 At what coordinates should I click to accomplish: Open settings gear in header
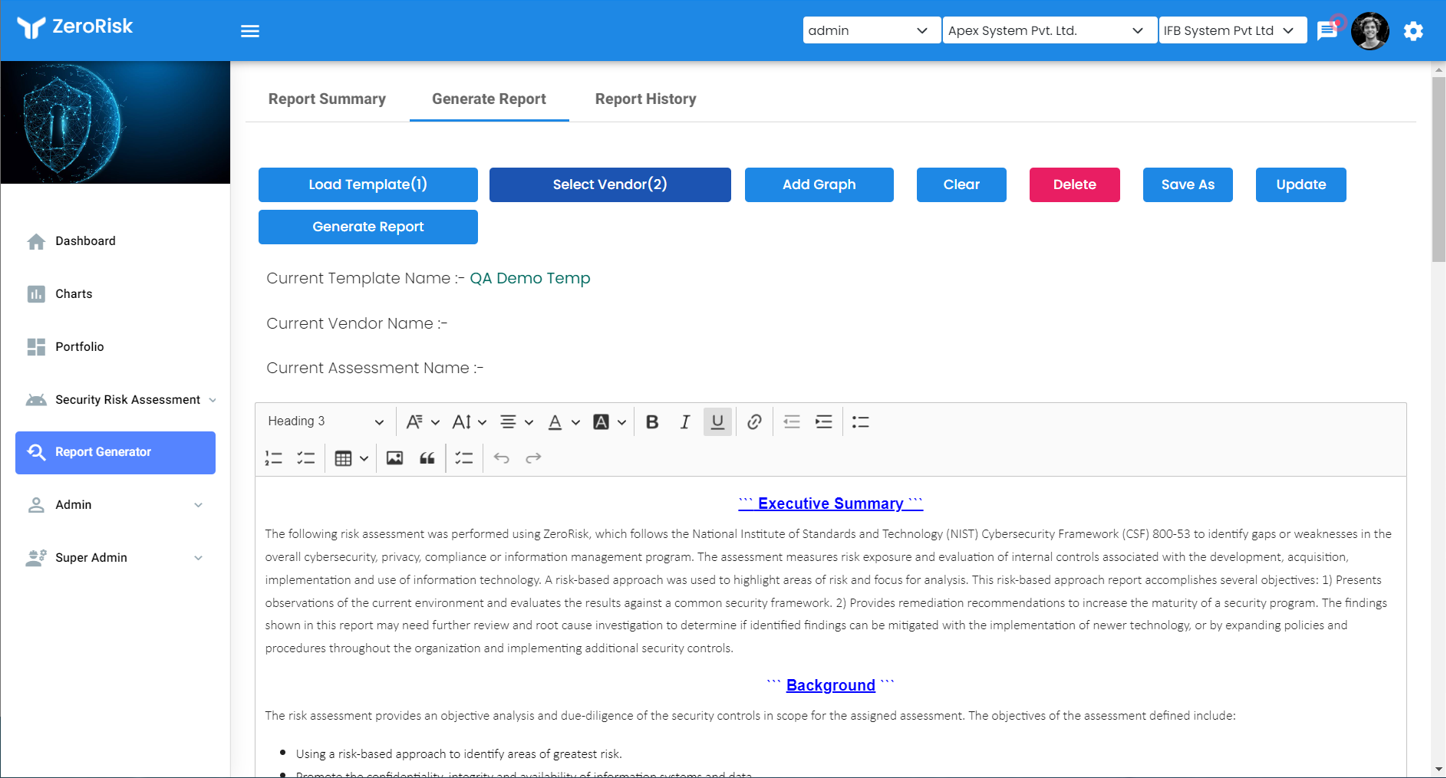point(1413,31)
